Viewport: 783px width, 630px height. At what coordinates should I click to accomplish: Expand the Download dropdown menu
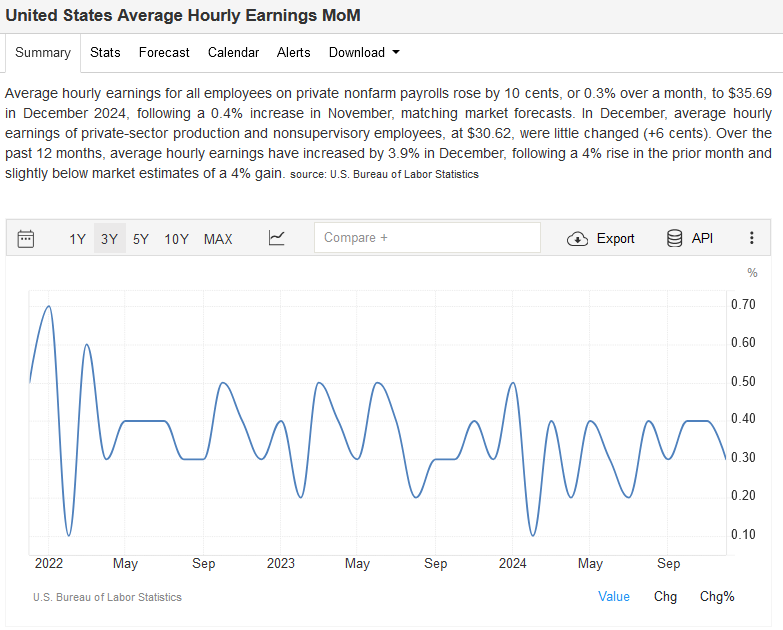(364, 52)
